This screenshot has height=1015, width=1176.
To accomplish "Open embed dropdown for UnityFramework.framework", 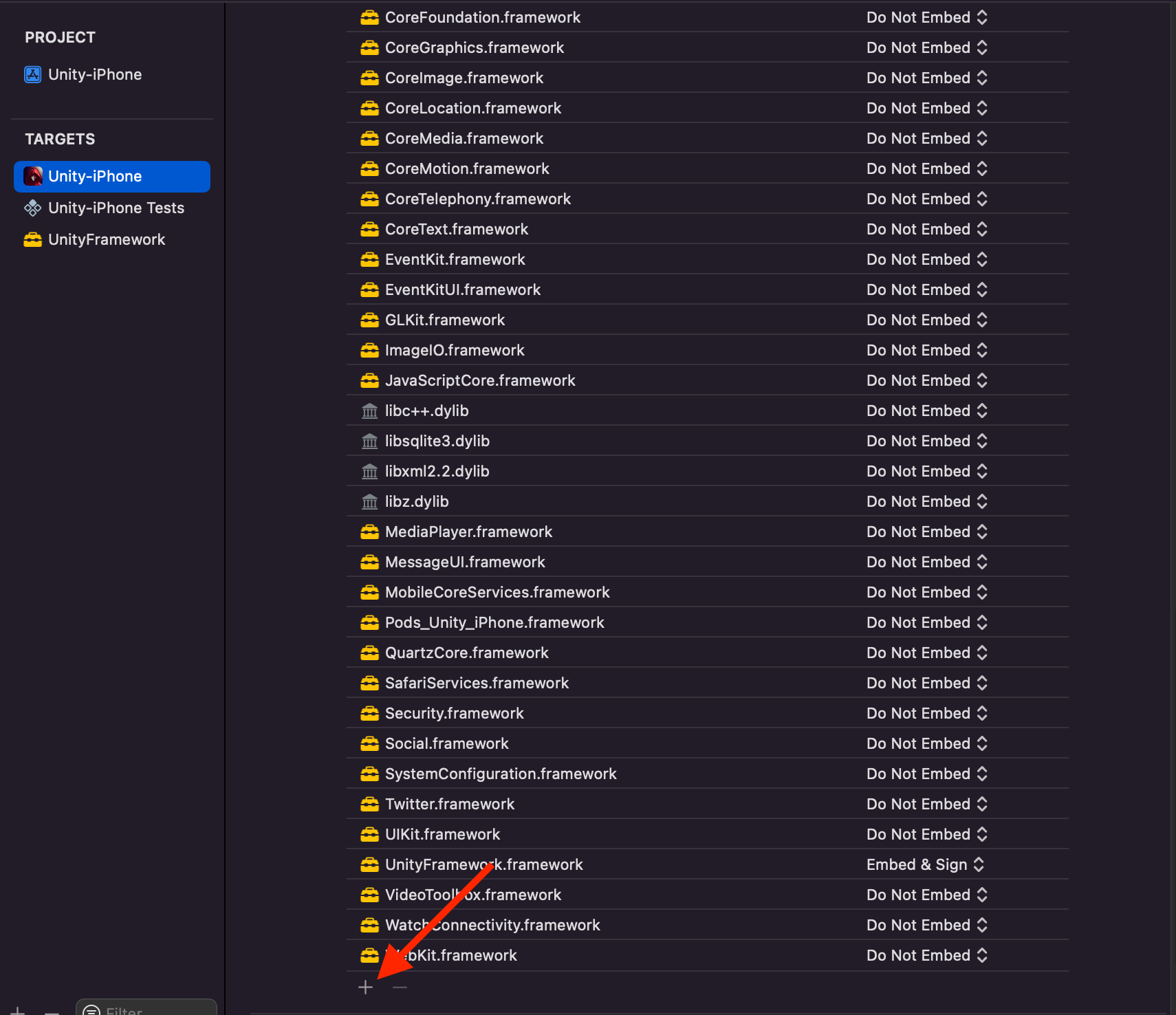I will (925, 864).
